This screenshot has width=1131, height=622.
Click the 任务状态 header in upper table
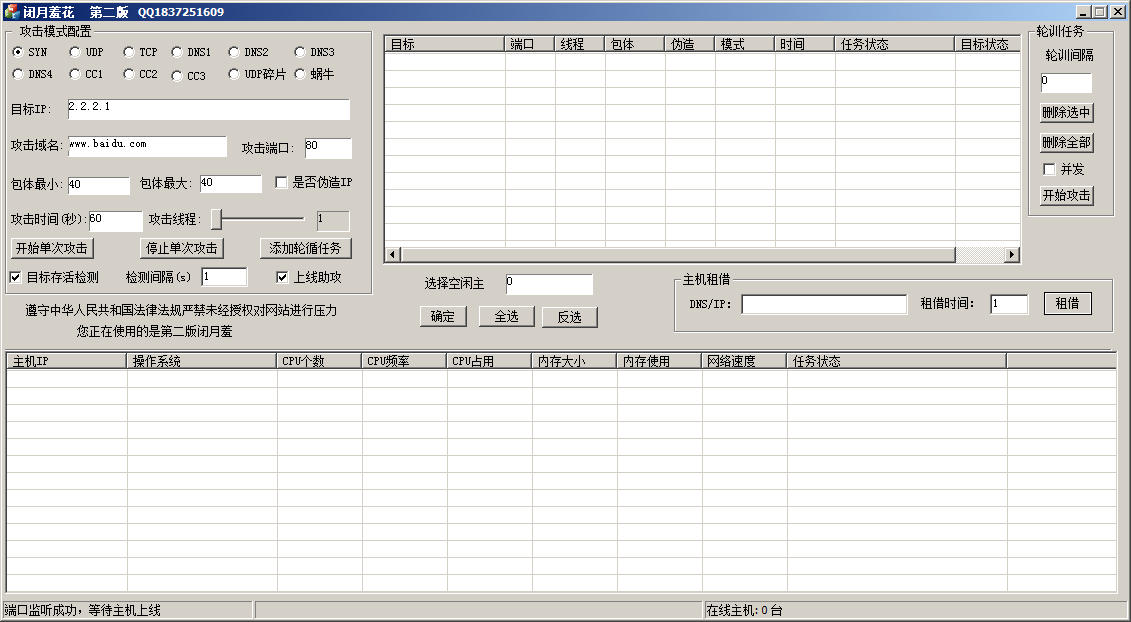click(894, 44)
